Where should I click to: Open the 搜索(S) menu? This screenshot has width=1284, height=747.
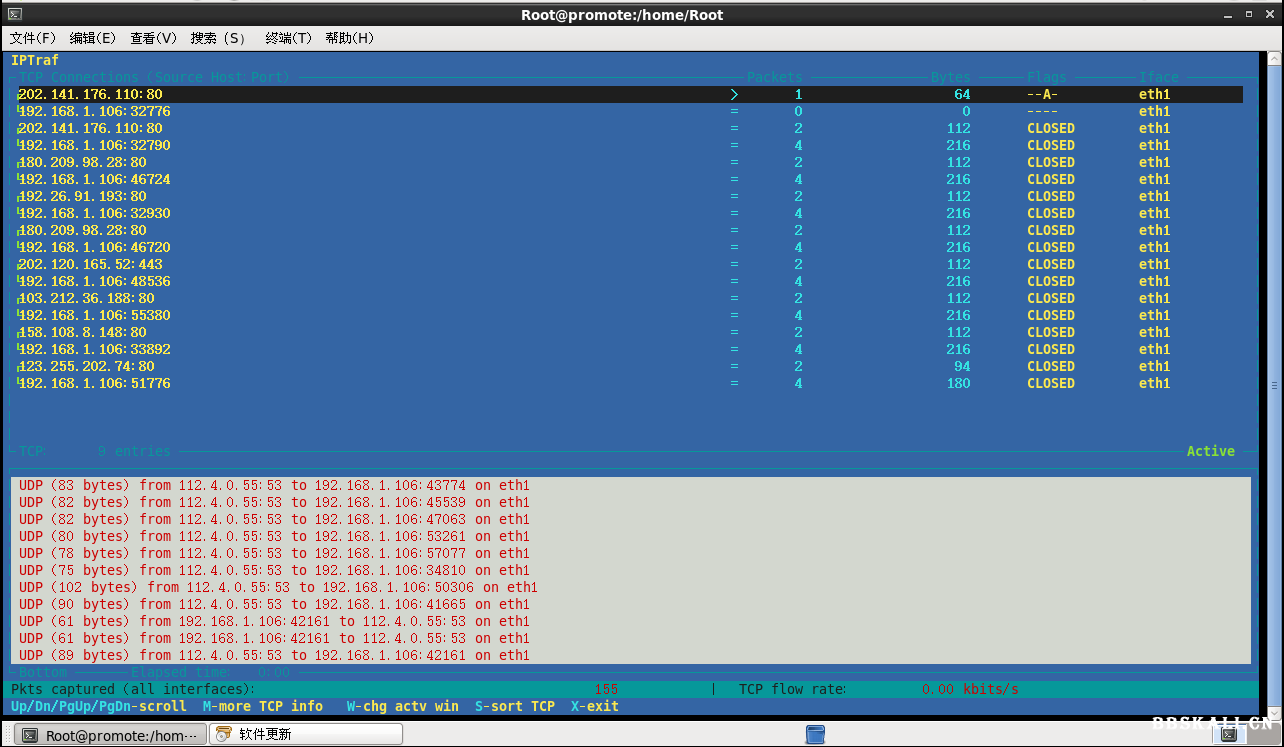pyautogui.click(x=218, y=38)
